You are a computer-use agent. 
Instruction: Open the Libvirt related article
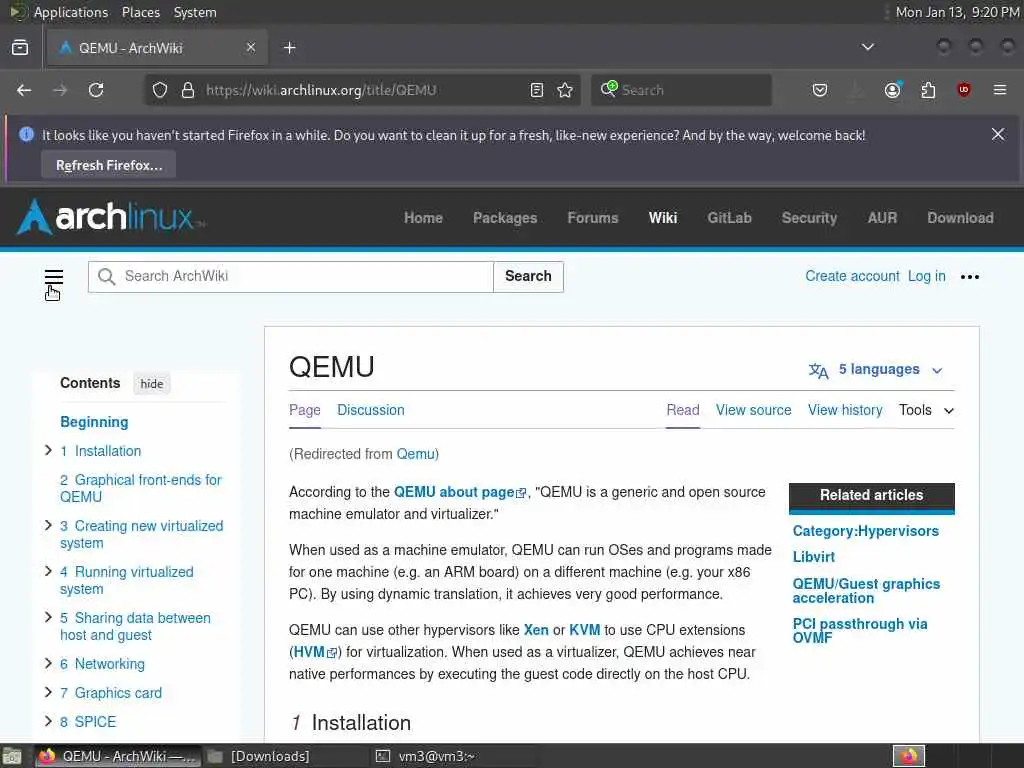(x=814, y=557)
